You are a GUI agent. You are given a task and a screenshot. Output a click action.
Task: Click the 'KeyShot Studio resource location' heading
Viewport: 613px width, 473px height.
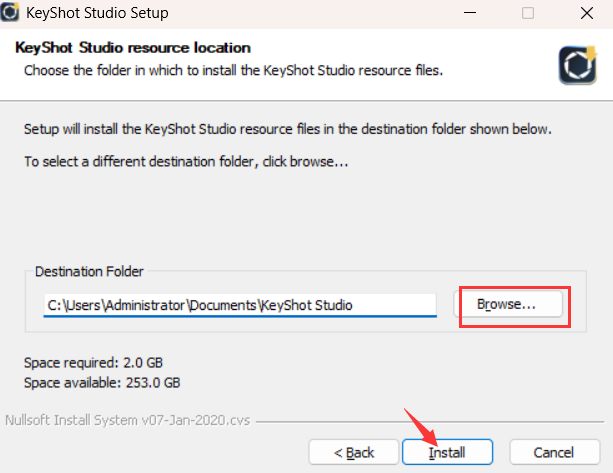133,48
